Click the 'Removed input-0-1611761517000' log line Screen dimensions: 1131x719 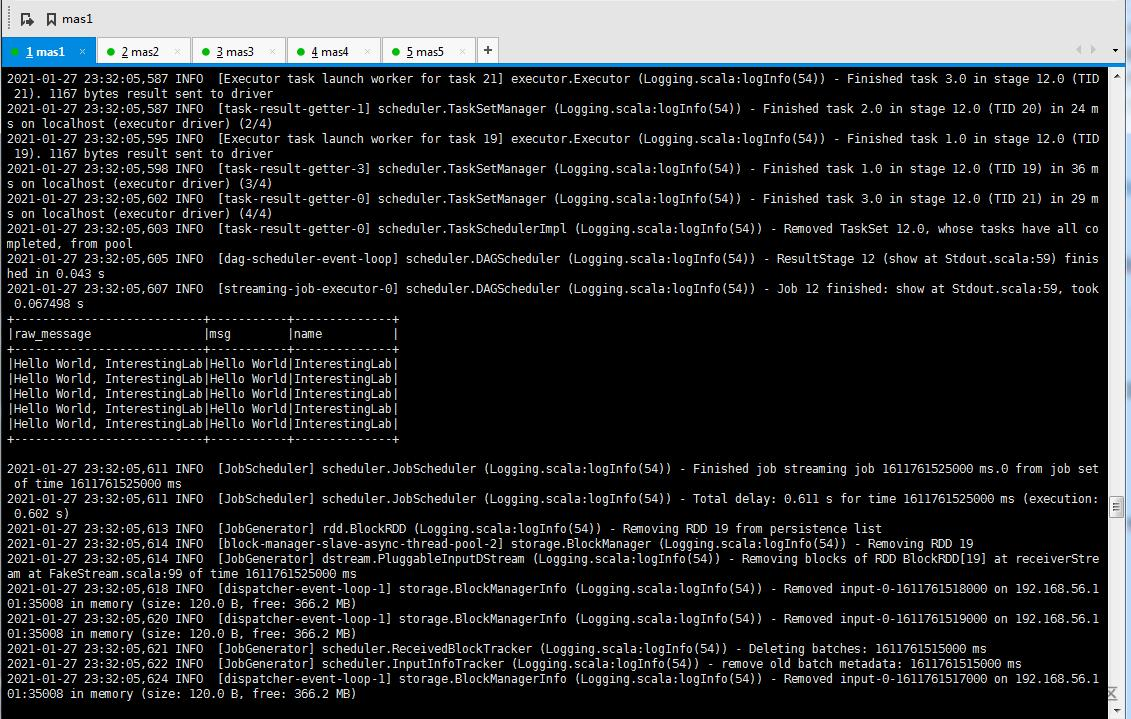[x=553, y=687]
